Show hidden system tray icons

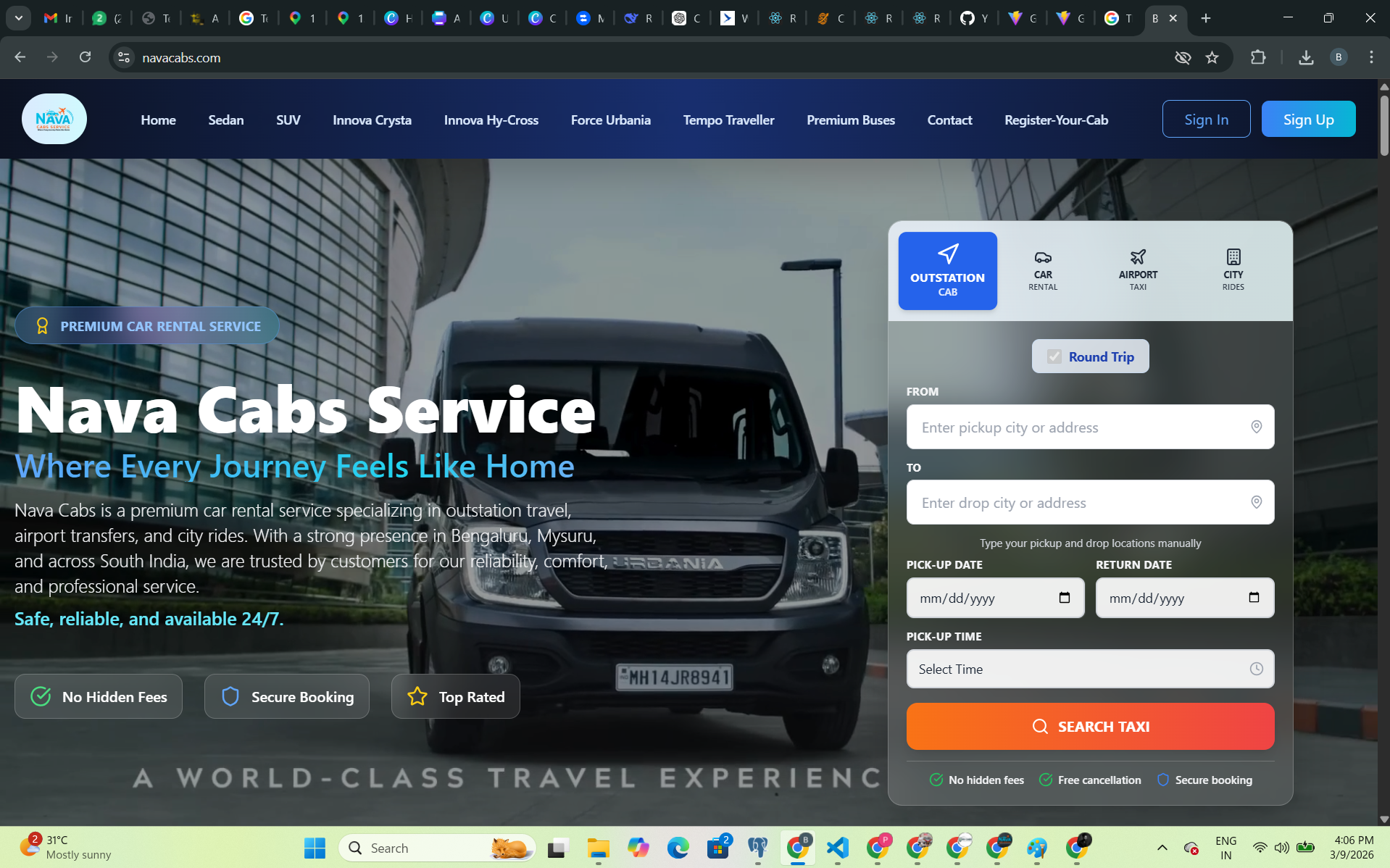pyautogui.click(x=1162, y=848)
